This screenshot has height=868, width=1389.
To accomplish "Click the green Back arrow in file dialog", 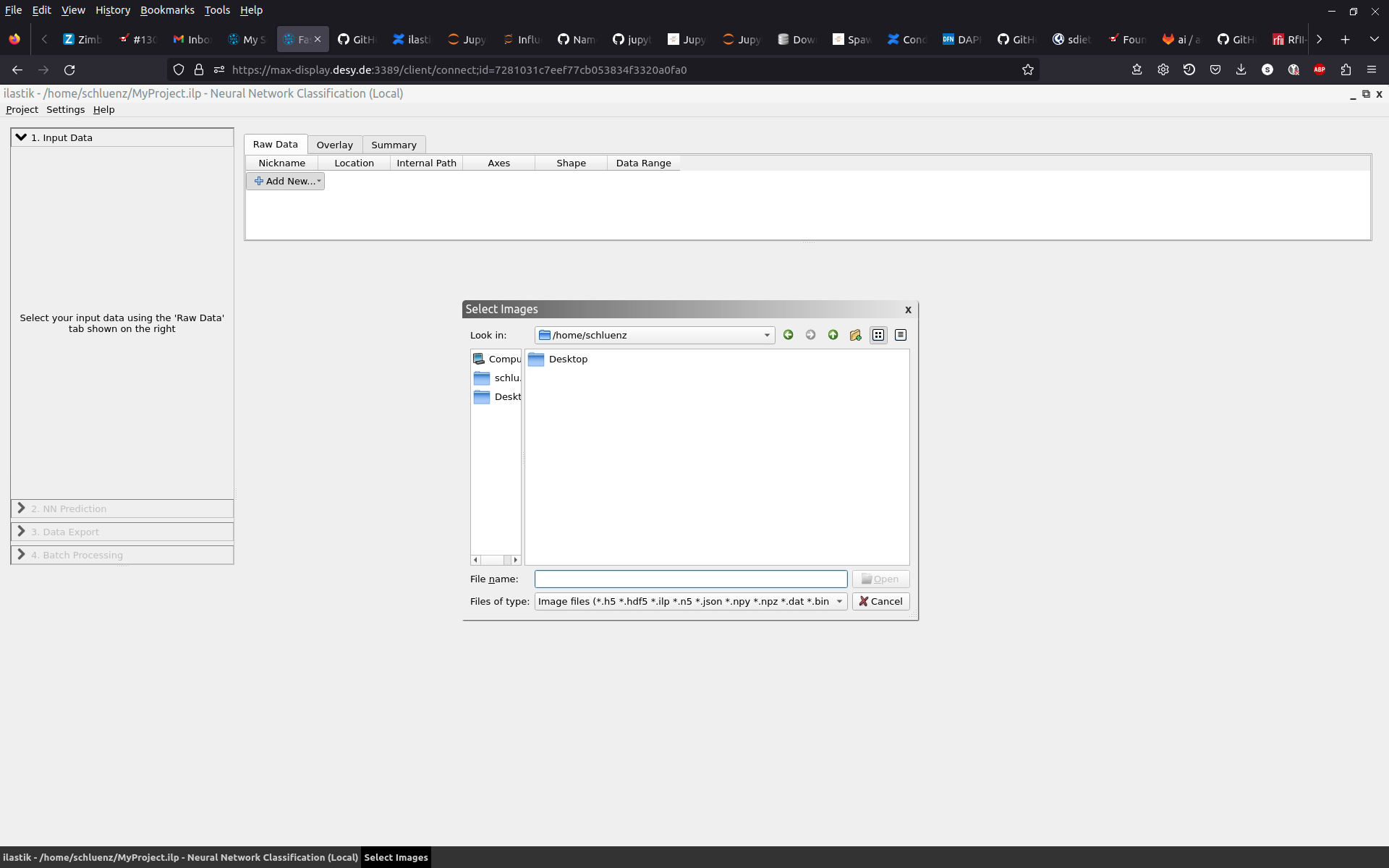I will pyautogui.click(x=788, y=335).
